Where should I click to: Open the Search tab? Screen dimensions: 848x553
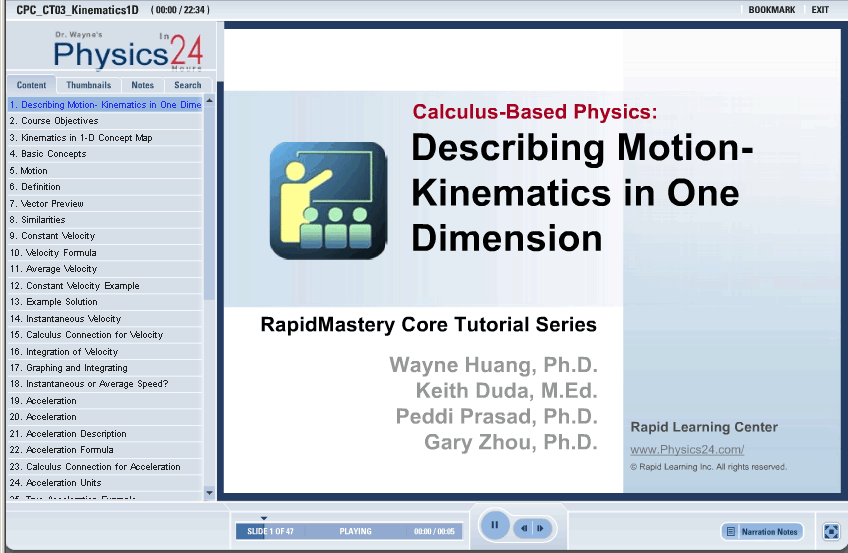point(188,85)
